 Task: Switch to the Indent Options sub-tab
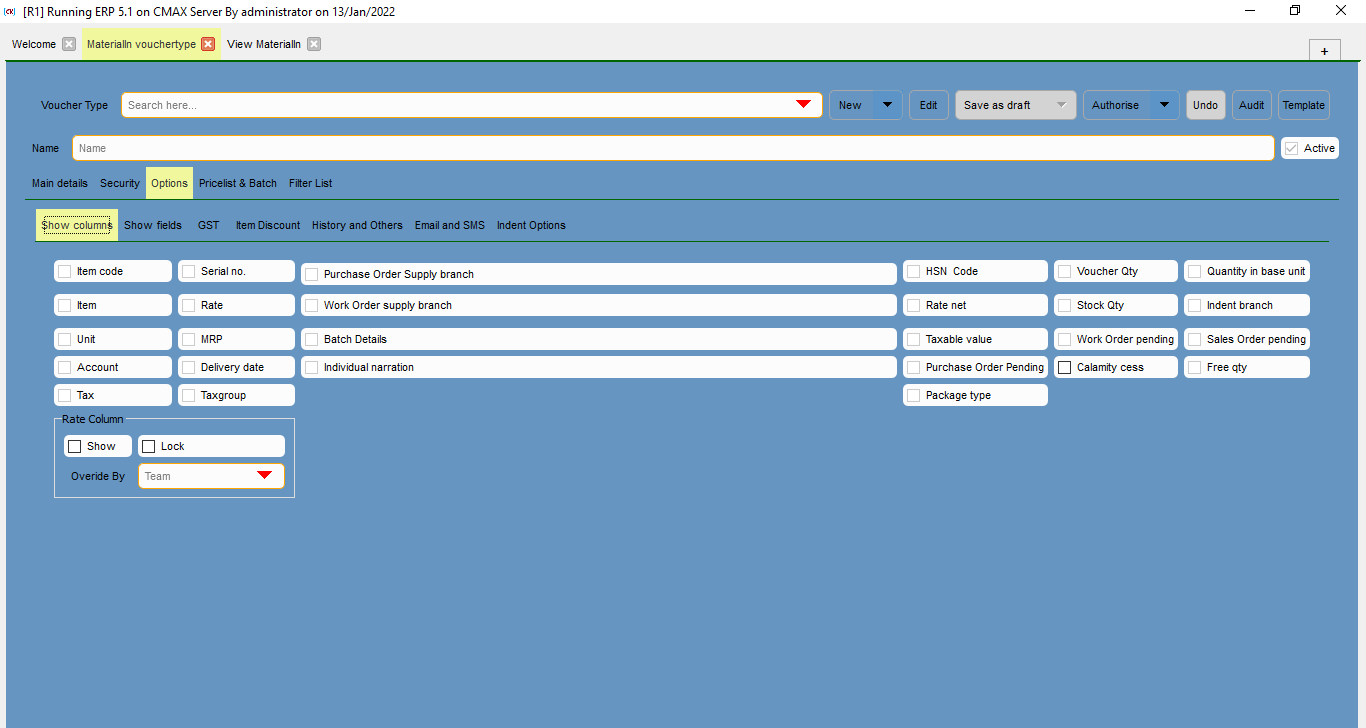[531, 225]
